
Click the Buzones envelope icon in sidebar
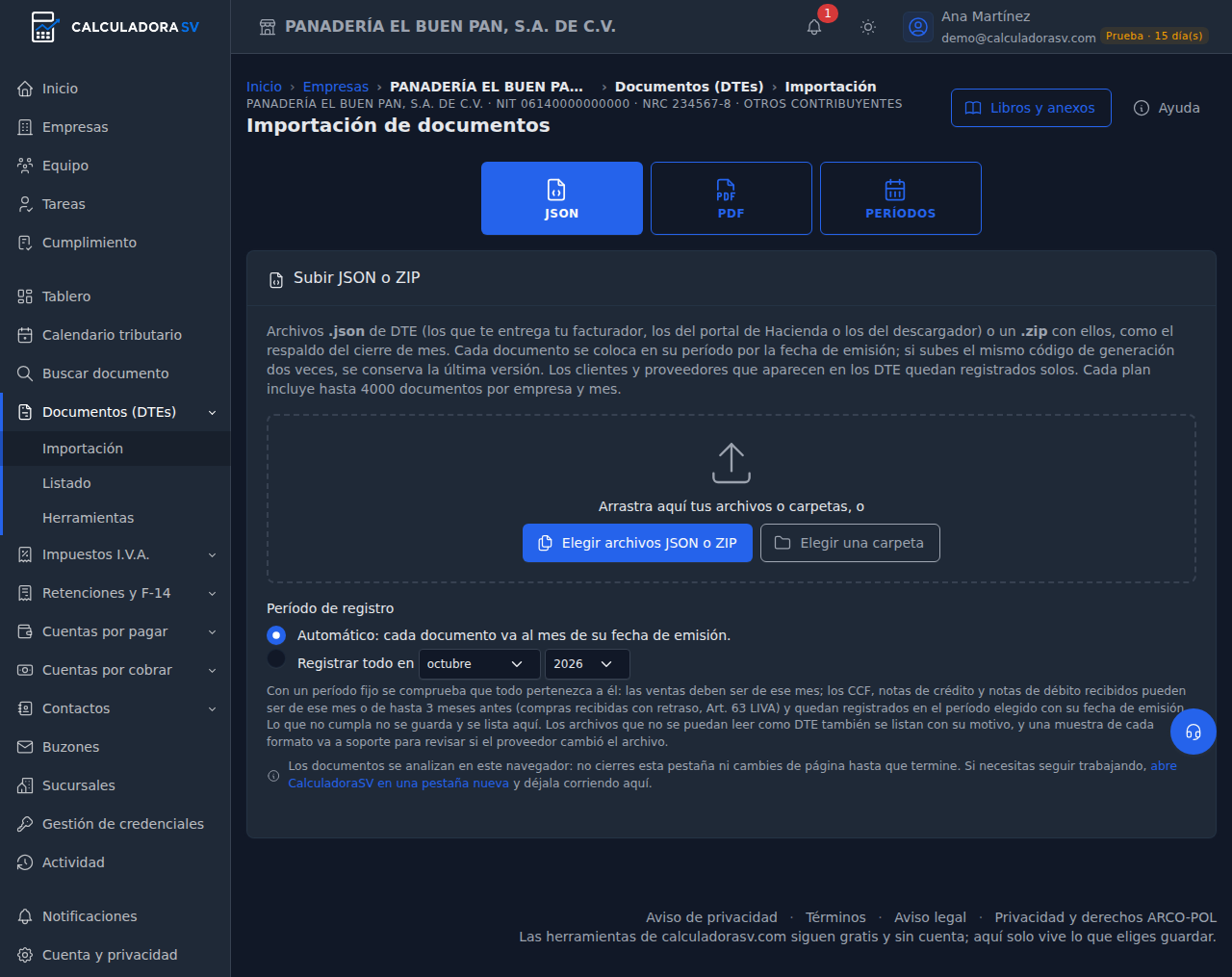25,747
